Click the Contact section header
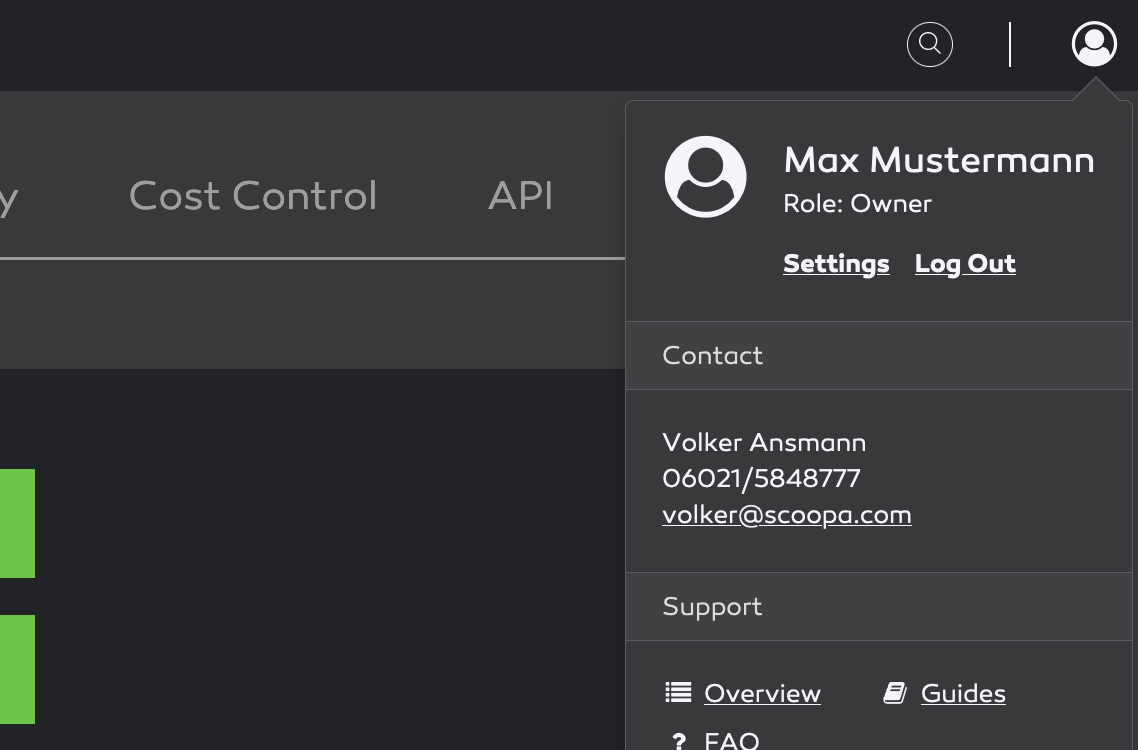 879,356
